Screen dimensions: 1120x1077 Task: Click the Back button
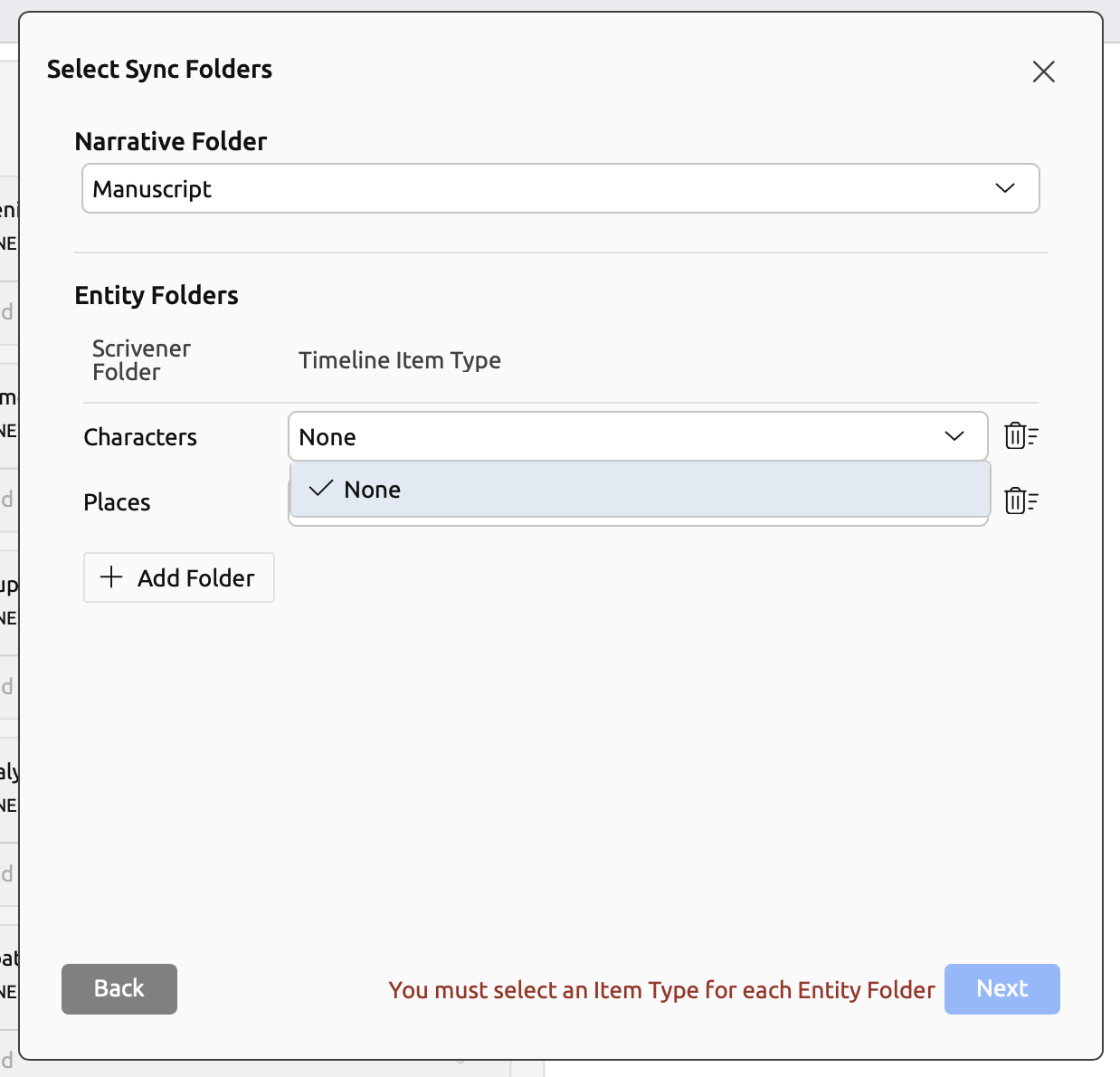coord(119,988)
